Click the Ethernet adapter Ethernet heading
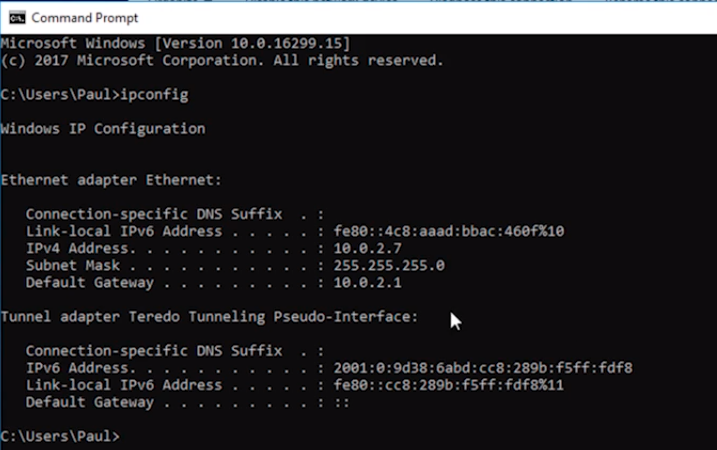Screen dimensions: 717x450 coord(111,180)
